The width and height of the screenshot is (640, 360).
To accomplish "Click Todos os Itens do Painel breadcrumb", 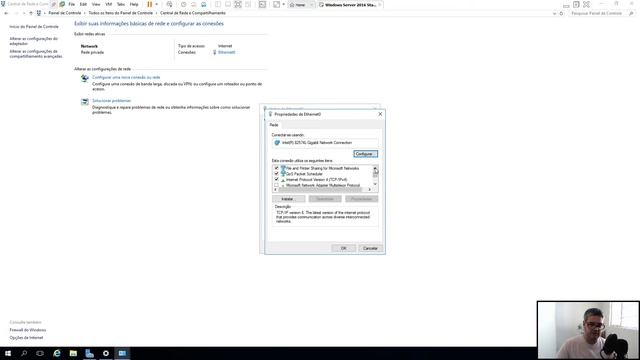I will (121, 13).
